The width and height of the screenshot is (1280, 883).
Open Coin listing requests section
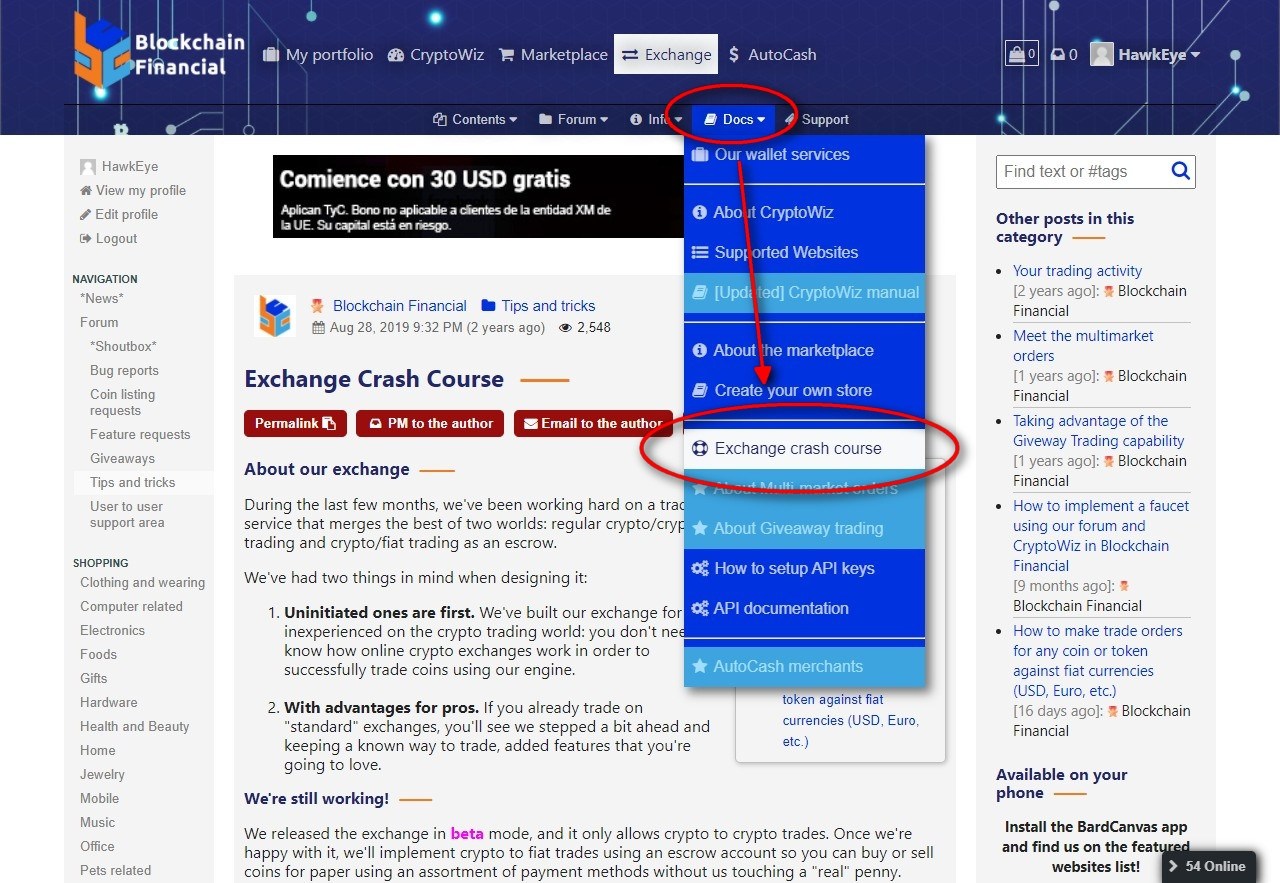(122, 402)
